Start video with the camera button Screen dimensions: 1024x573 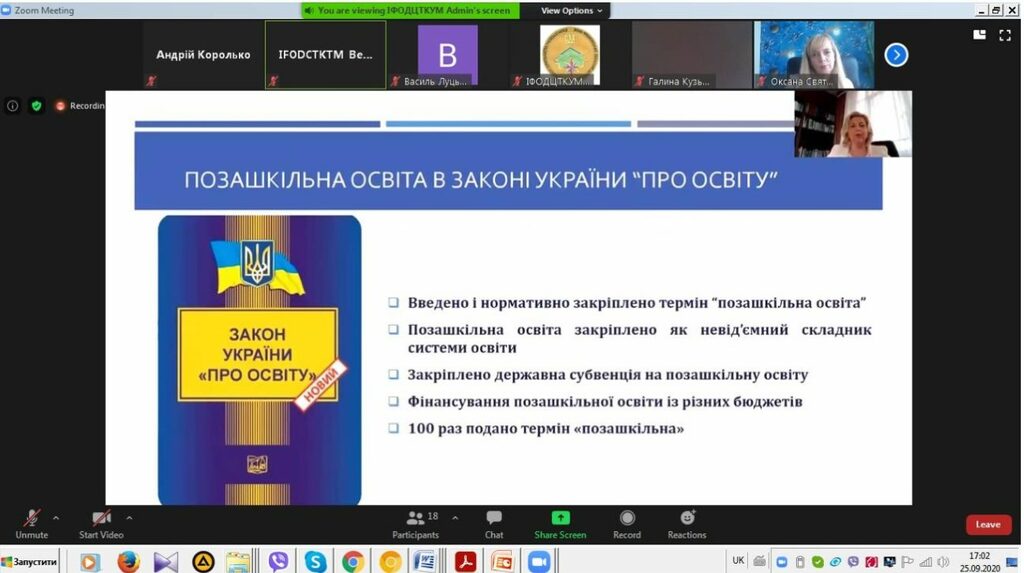point(101,519)
